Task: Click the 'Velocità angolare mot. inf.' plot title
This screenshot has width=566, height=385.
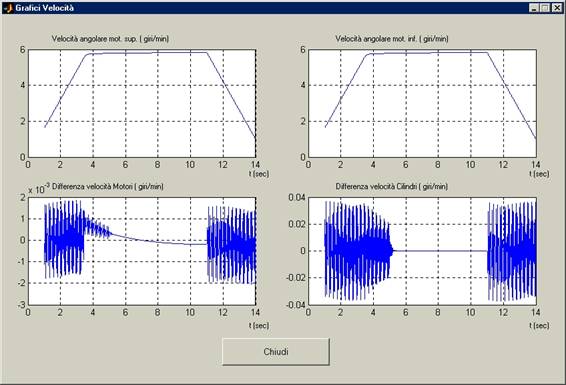Action: 392,39
